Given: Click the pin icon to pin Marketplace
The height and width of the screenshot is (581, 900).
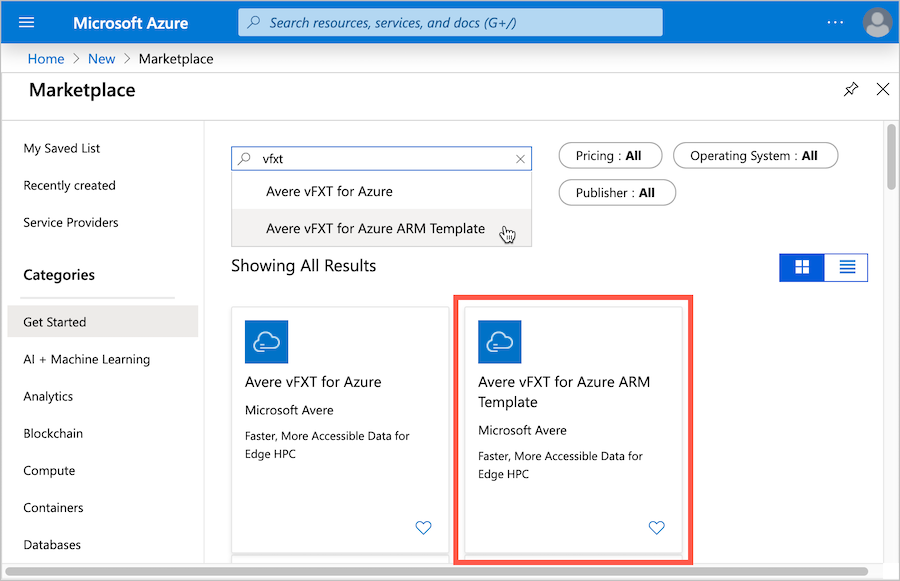Looking at the screenshot, I should (851, 89).
